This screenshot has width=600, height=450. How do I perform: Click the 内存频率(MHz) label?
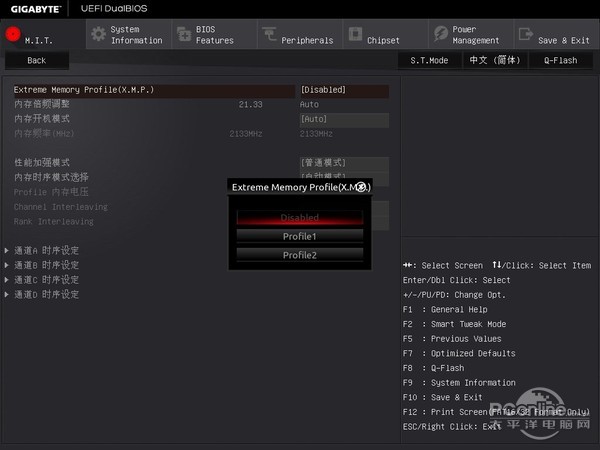click(44, 134)
